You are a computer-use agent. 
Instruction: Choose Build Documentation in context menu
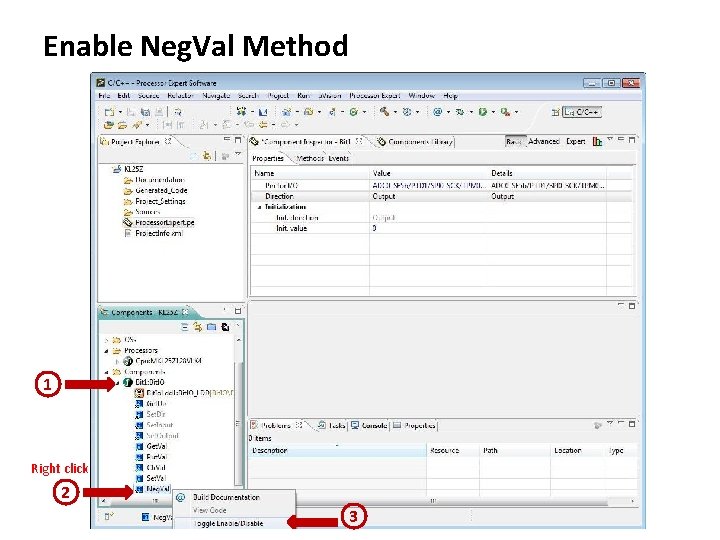click(x=226, y=497)
